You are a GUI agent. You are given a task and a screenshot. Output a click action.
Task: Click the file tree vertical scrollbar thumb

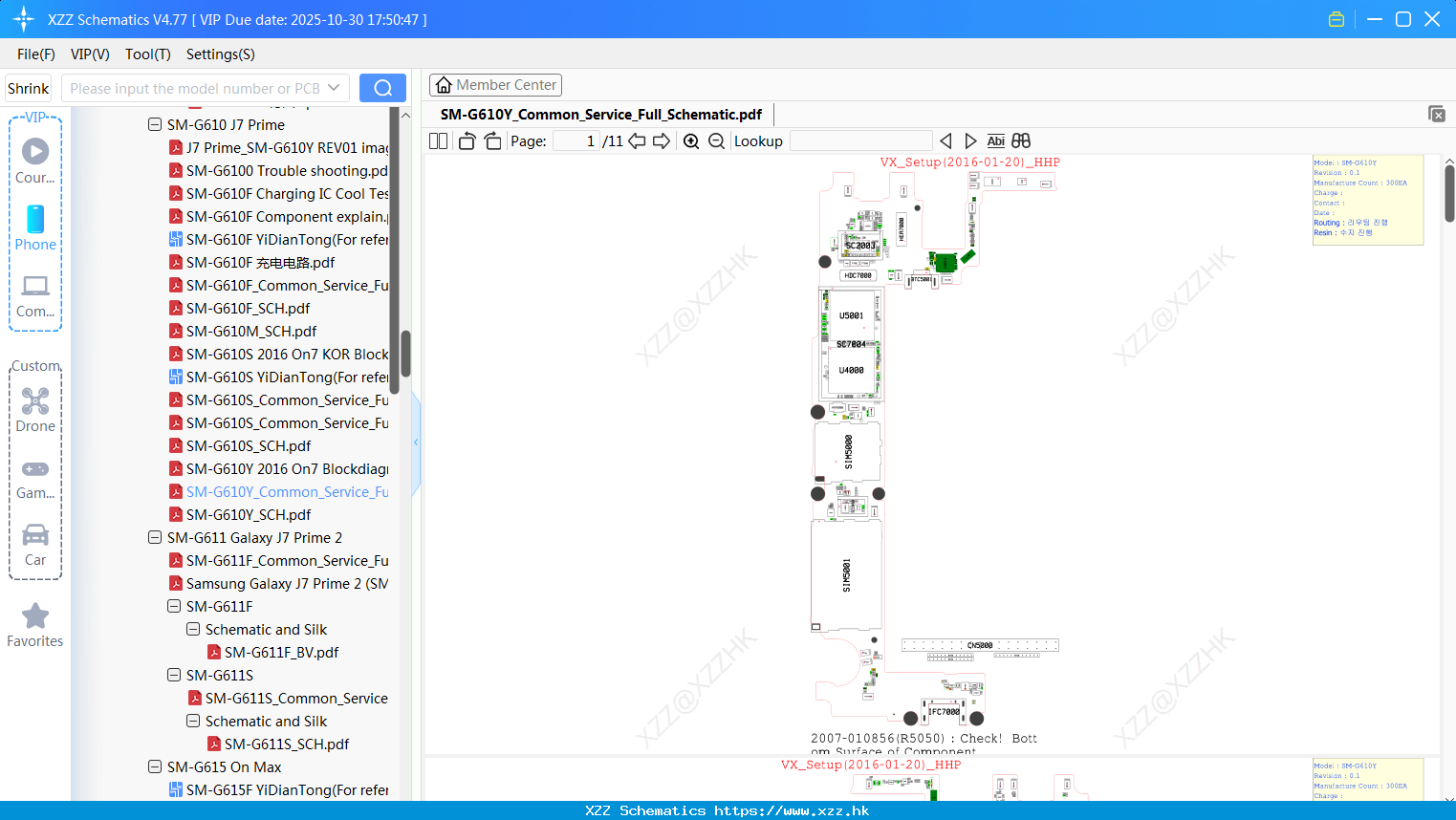405,354
